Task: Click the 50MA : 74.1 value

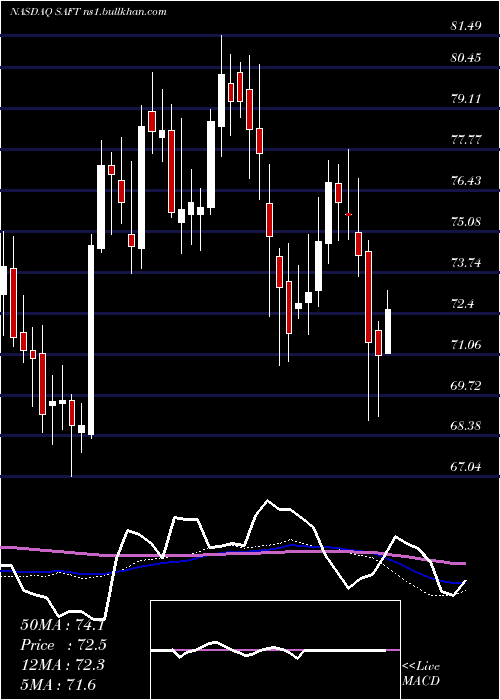Action: click(62, 625)
